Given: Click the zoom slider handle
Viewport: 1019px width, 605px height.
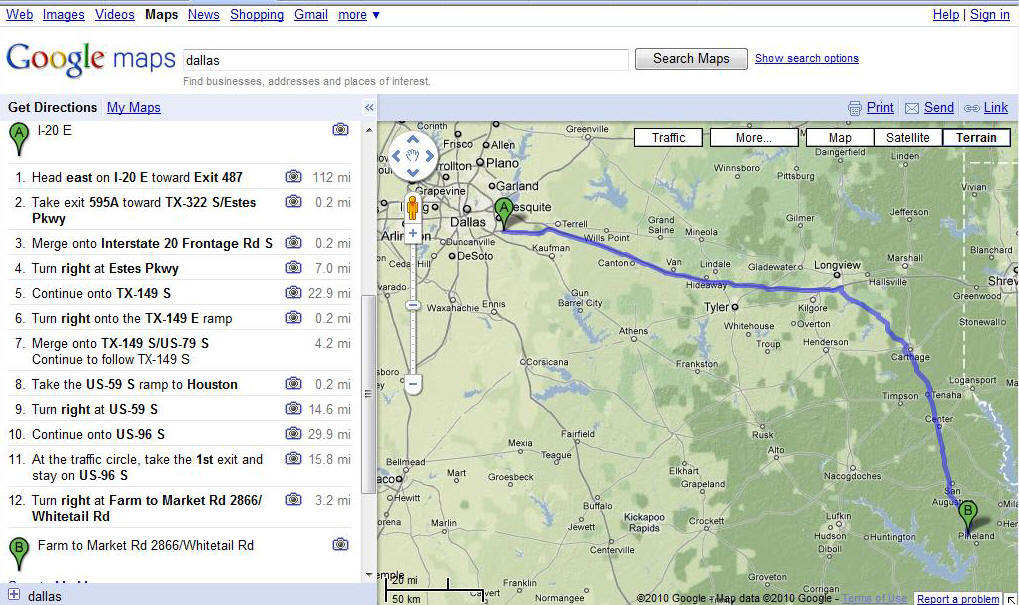Looking at the screenshot, I should pyautogui.click(x=413, y=305).
